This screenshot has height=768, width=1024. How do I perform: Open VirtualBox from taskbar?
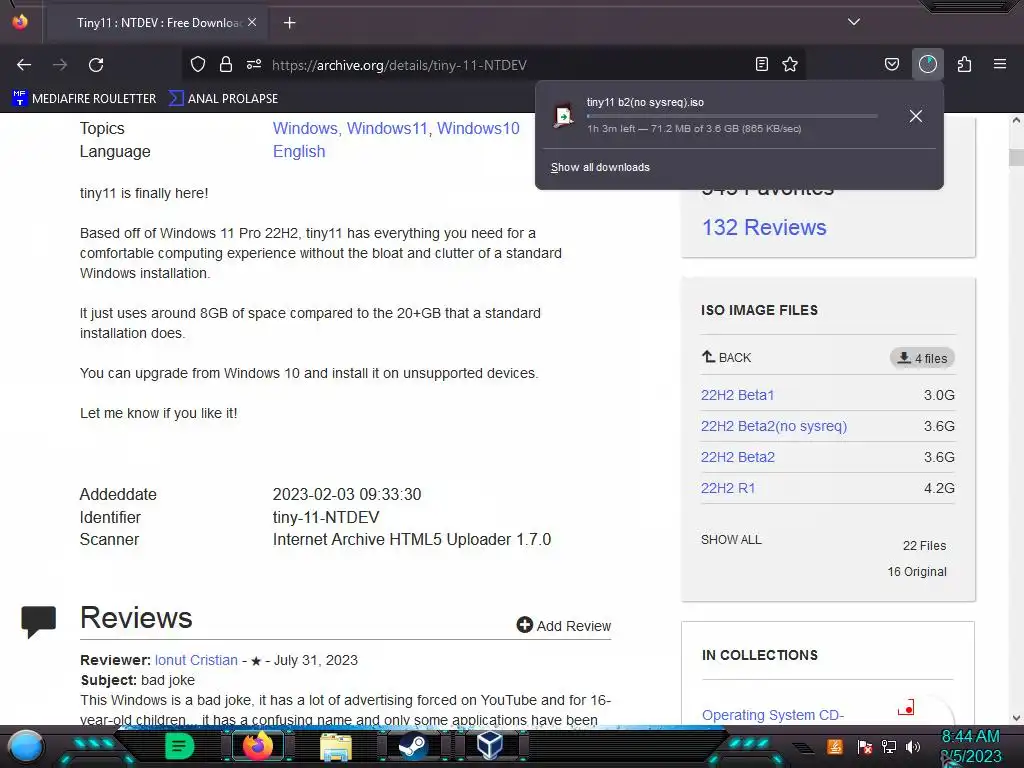pos(490,746)
